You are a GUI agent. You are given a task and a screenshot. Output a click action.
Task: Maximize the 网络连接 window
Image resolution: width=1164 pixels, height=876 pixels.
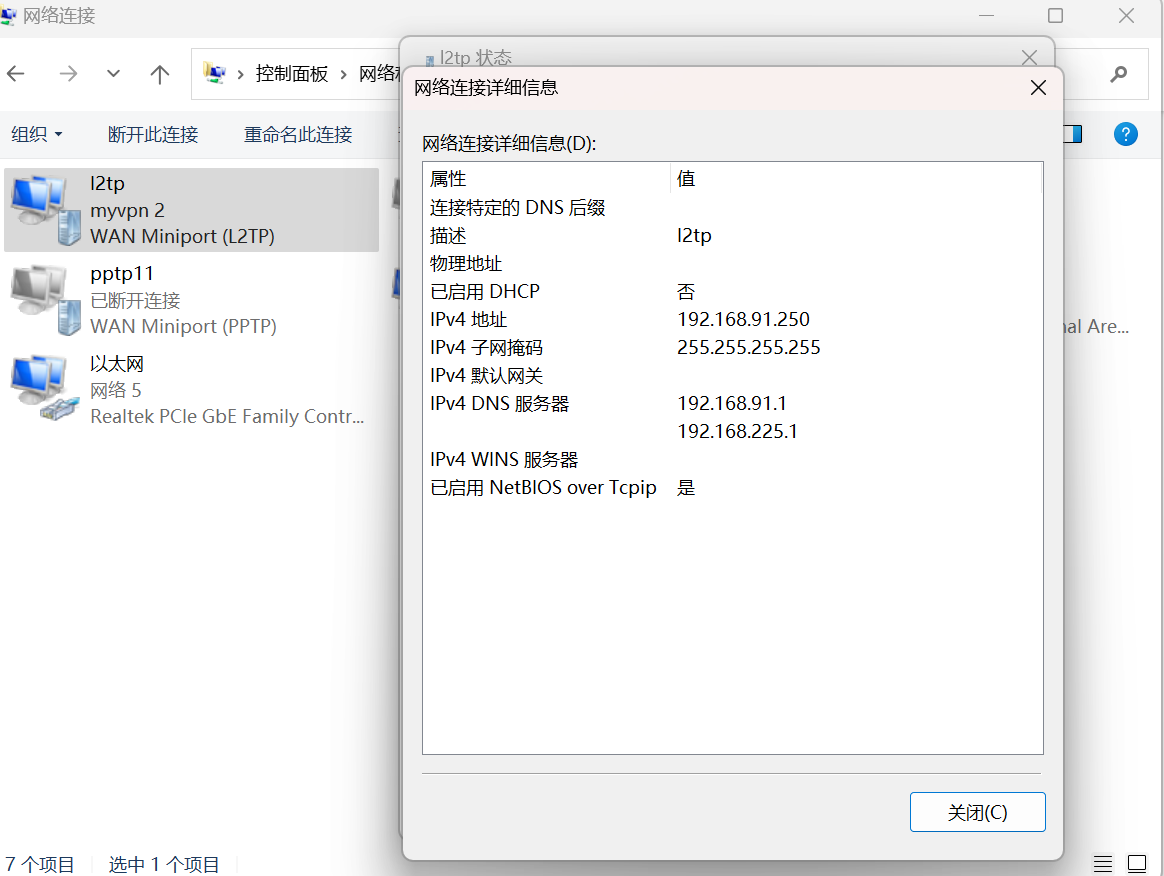(1055, 16)
